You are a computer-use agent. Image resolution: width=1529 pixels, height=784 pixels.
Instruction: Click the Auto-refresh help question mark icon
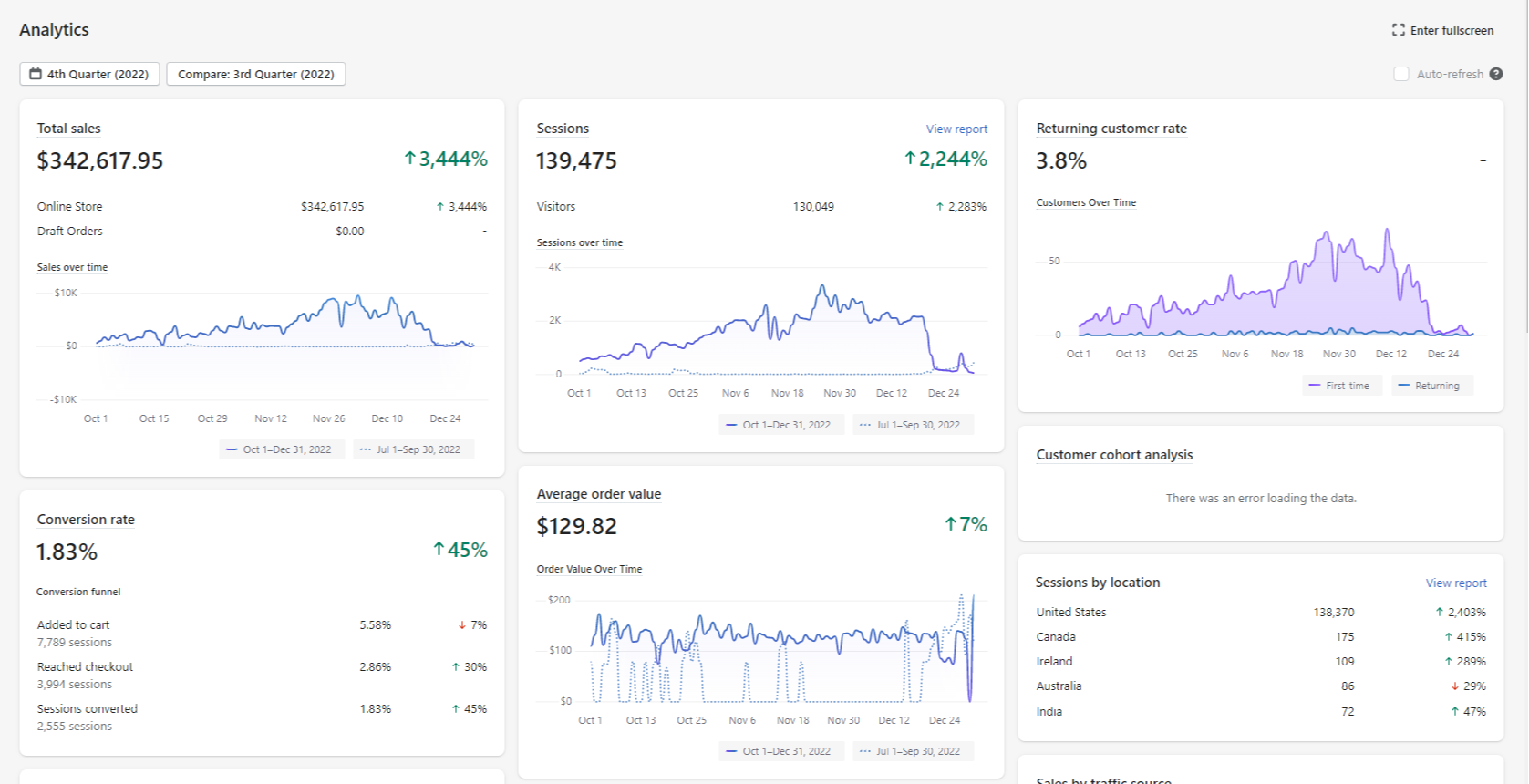(x=1496, y=74)
